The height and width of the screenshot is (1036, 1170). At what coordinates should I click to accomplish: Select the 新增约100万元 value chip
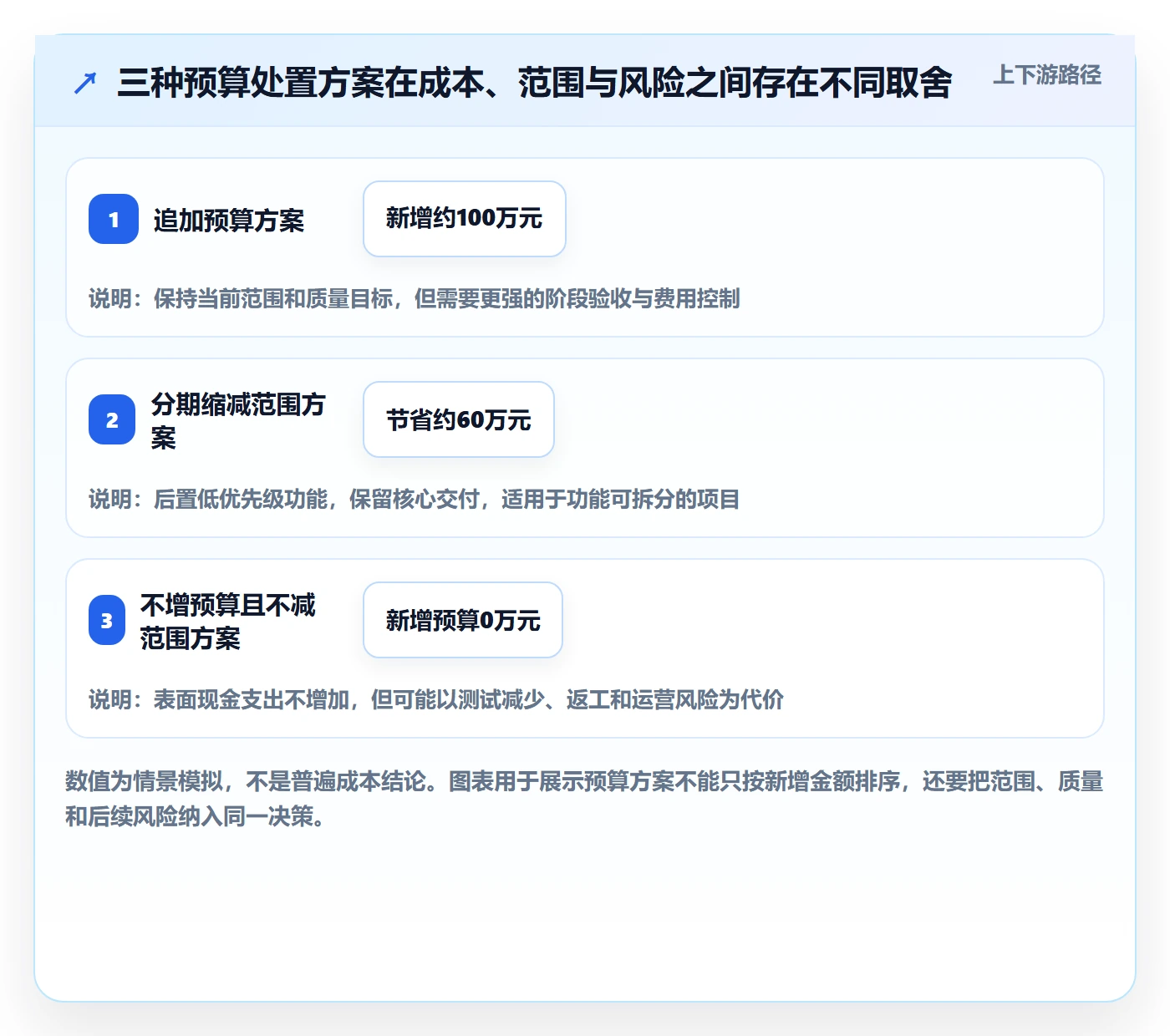pyautogui.click(x=465, y=219)
